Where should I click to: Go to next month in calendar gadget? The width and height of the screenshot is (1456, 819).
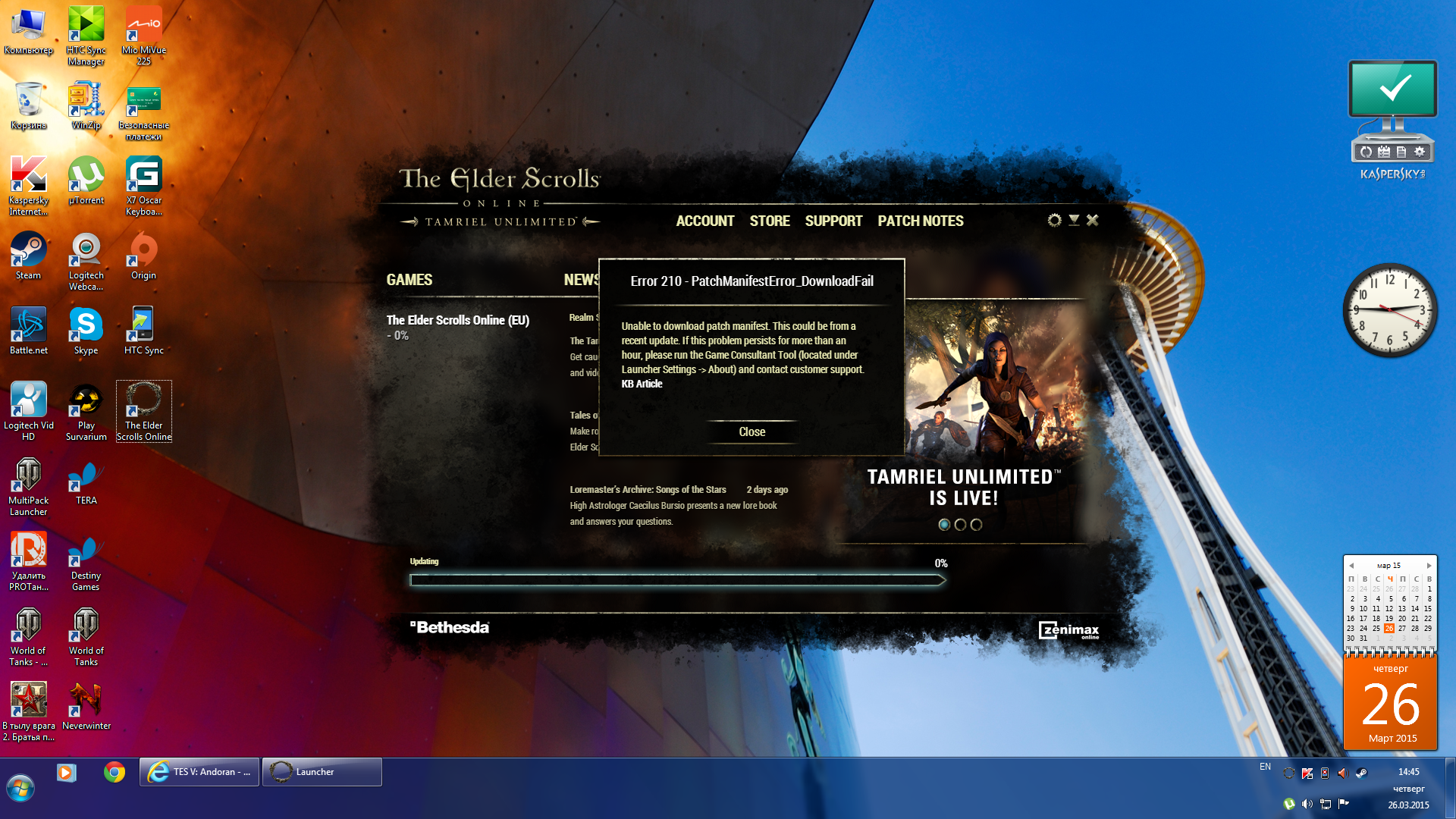1429,566
